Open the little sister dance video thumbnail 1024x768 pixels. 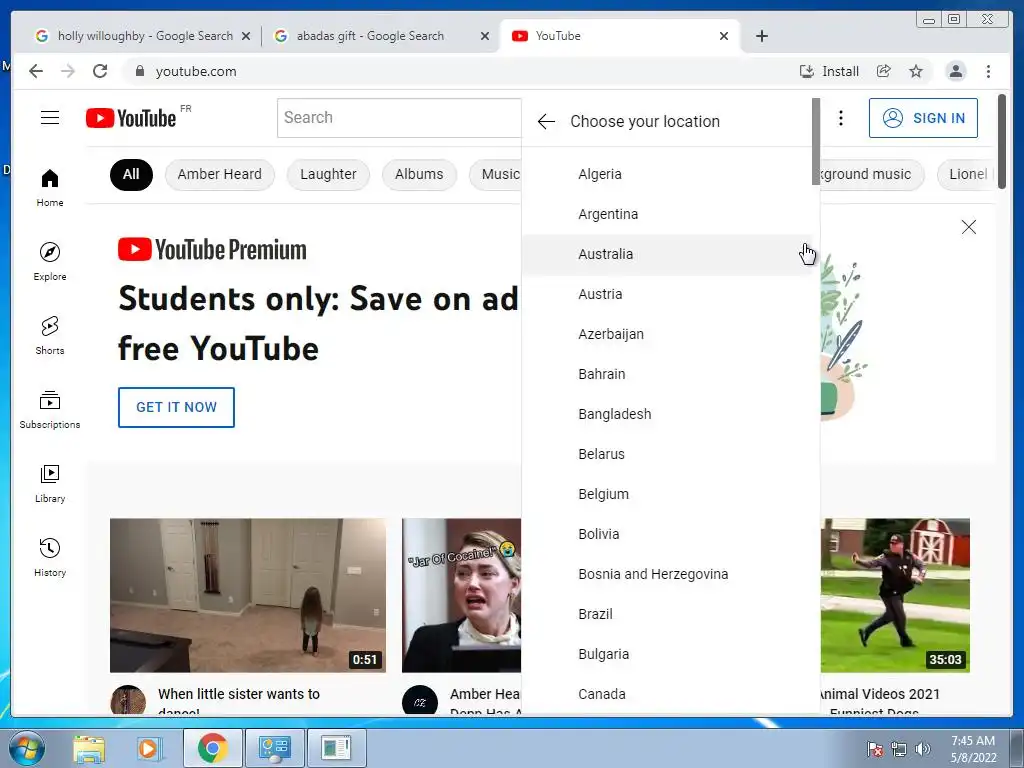click(248, 595)
